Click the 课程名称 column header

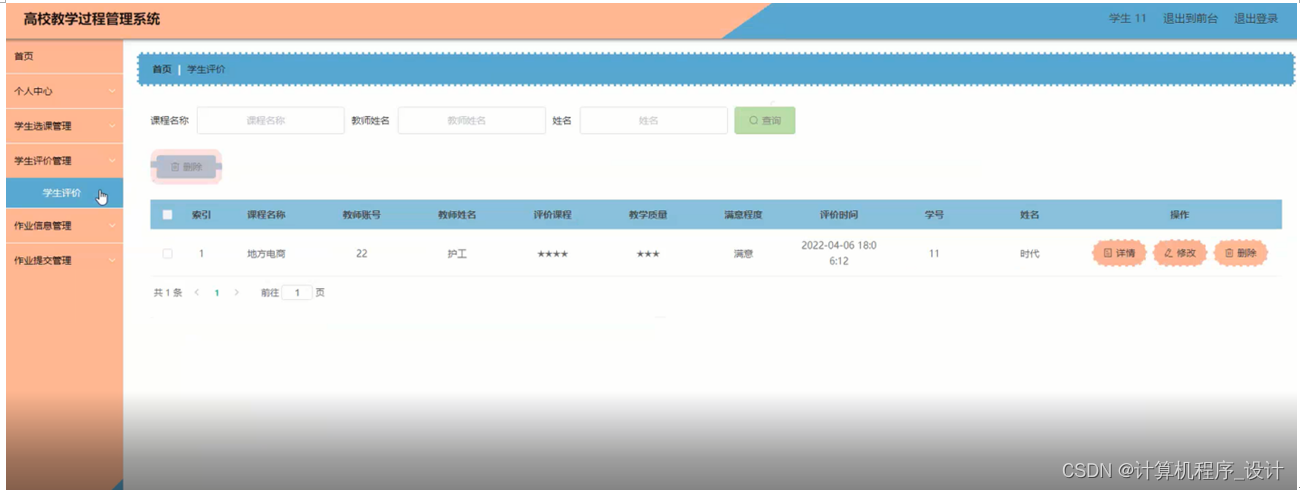pyautogui.click(x=266, y=215)
